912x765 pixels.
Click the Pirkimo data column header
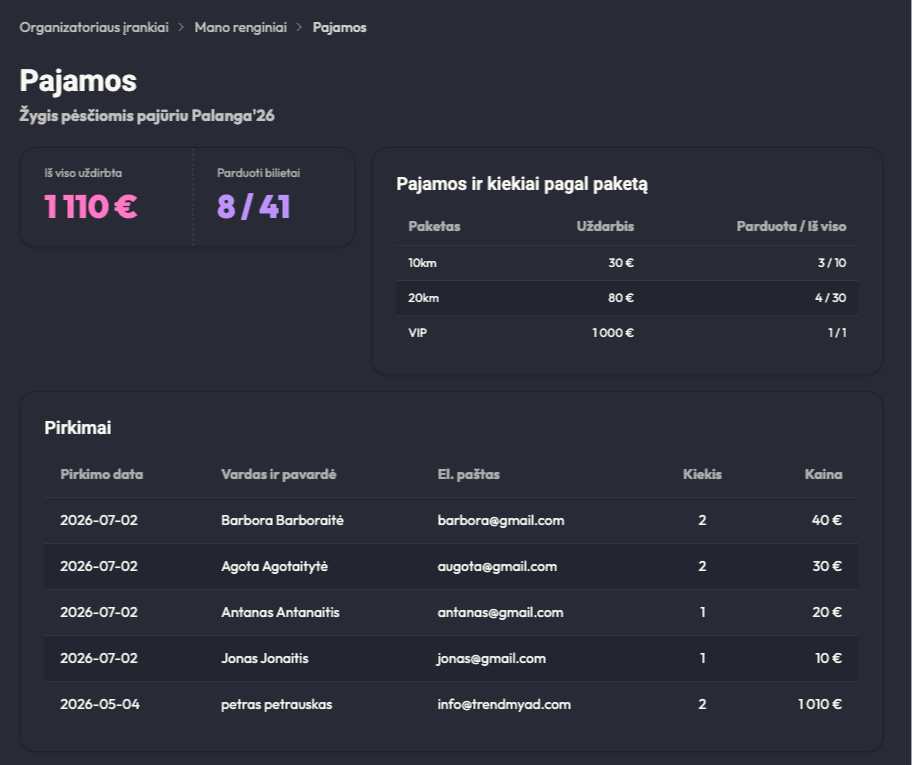pyautogui.click(x=102, y=474)
